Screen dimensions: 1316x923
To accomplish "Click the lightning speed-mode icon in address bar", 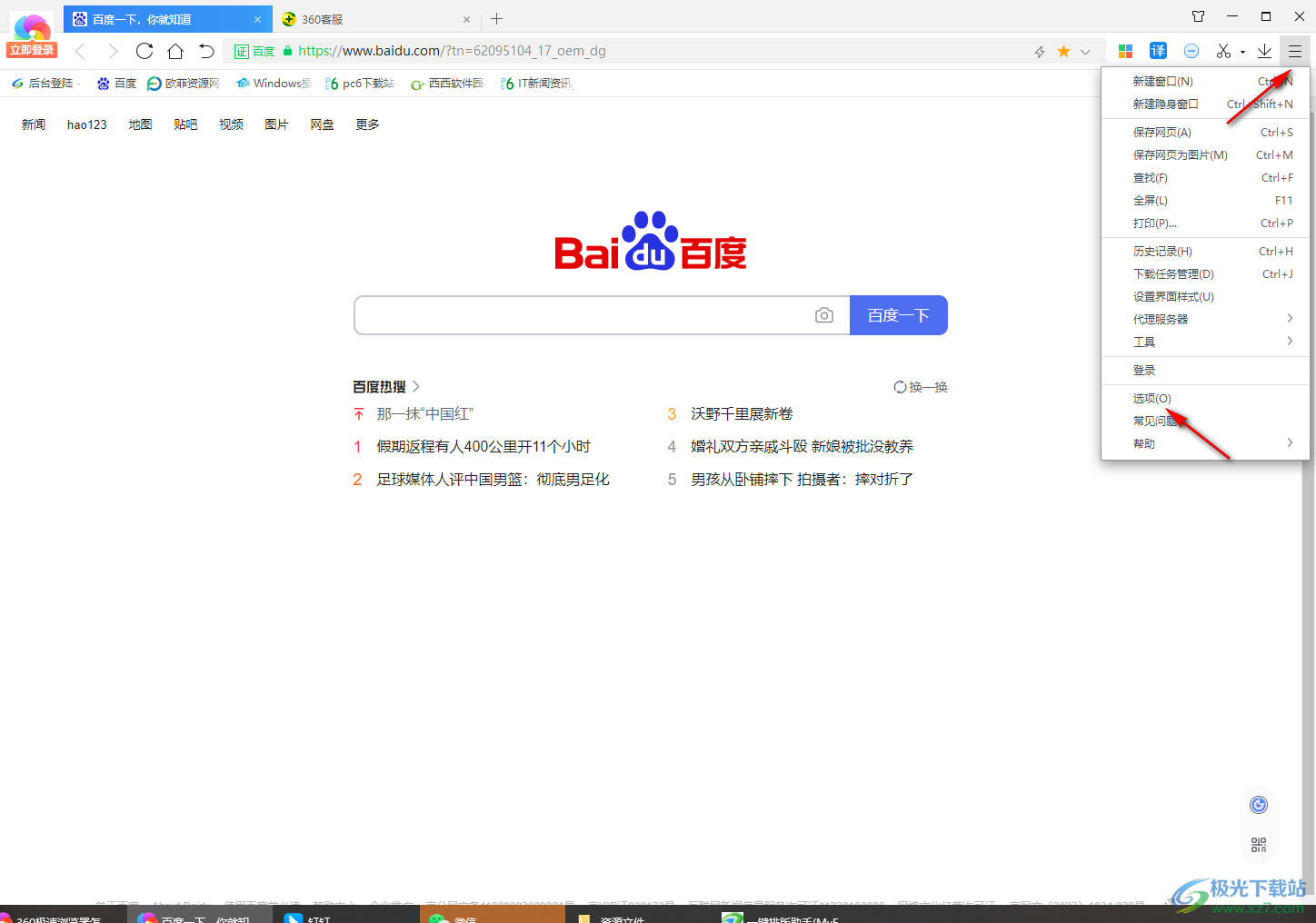I will pyautogui.click(x=1040, y=52).
